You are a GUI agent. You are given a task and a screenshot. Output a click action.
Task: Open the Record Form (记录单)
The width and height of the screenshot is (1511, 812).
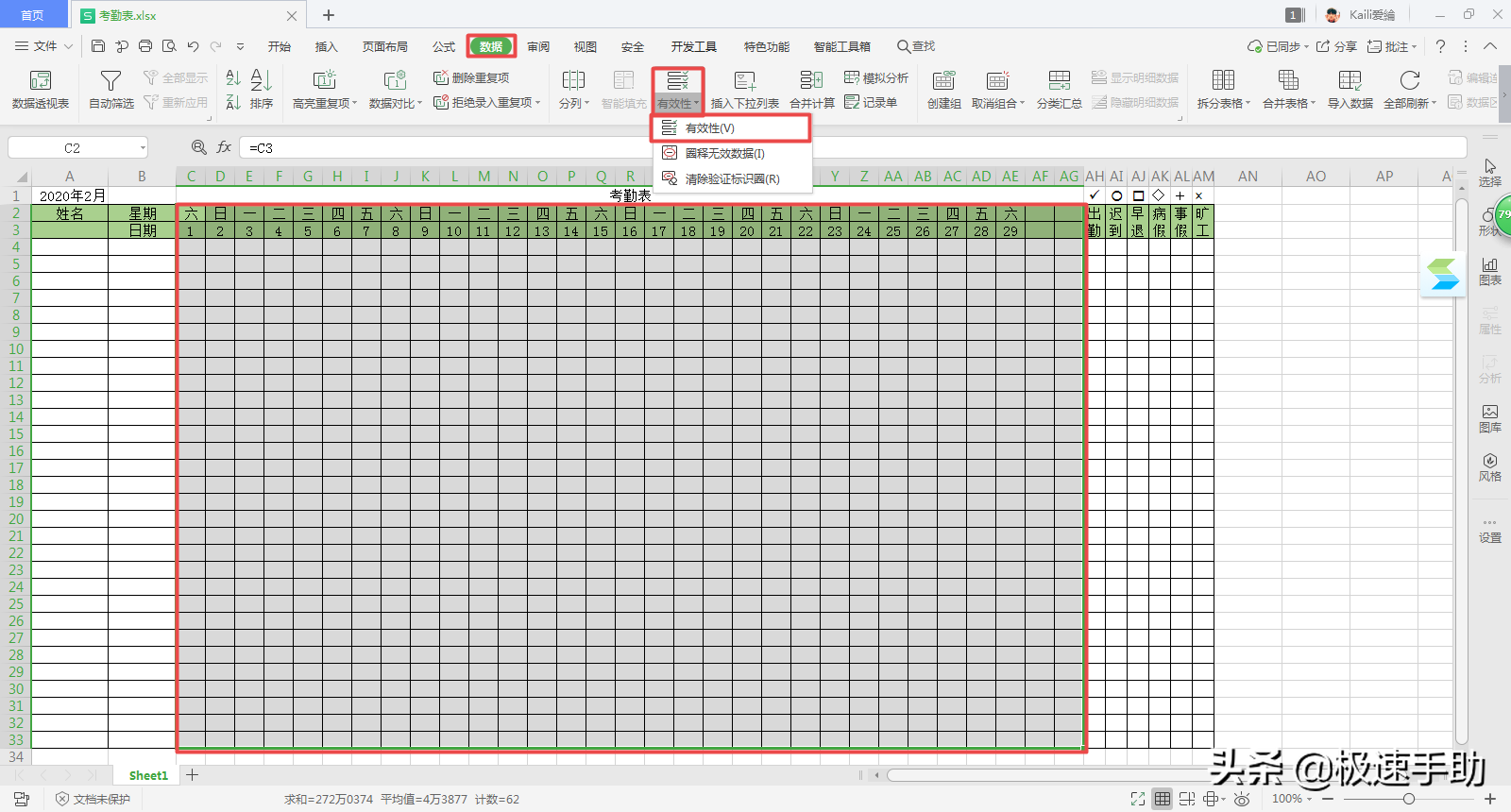[871, 102]
